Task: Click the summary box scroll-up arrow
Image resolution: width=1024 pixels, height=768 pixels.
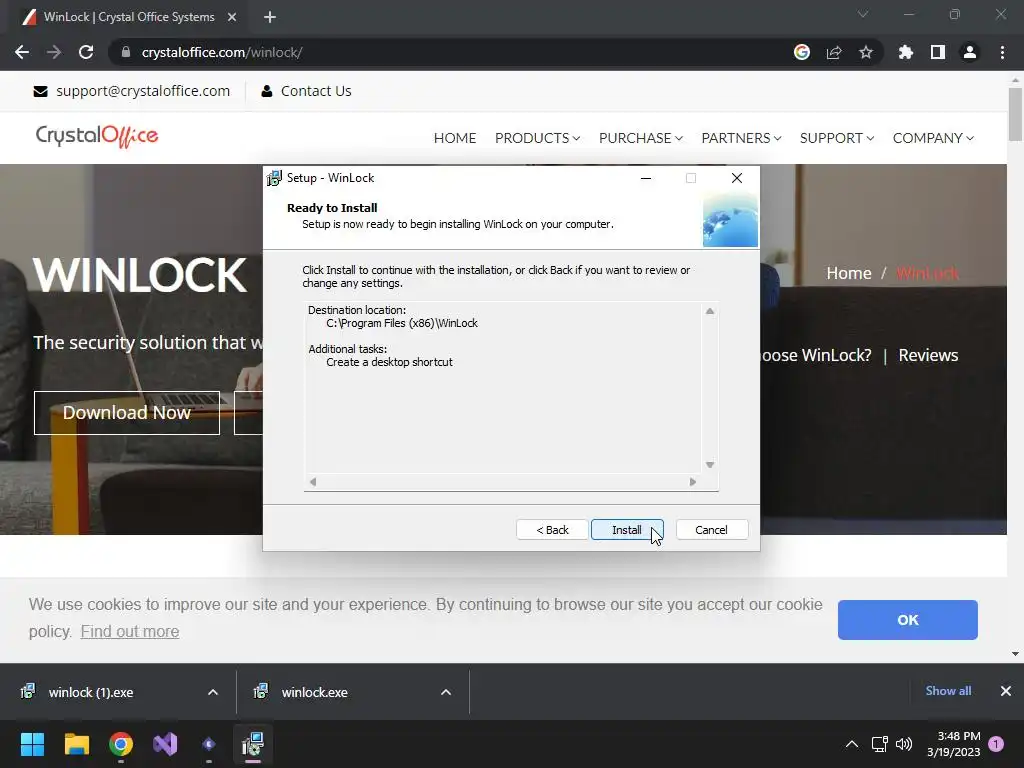Action: [x=710, y=311]
